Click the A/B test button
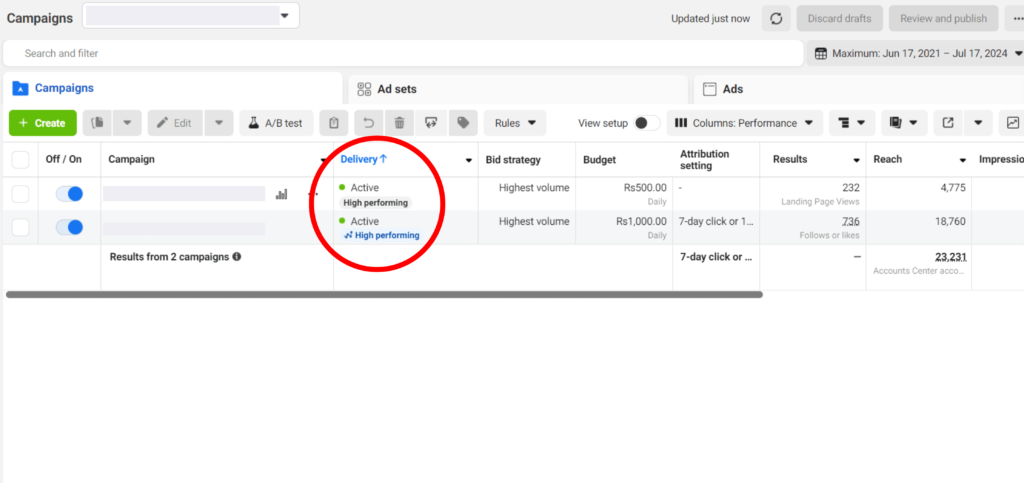 click(275, 123)
